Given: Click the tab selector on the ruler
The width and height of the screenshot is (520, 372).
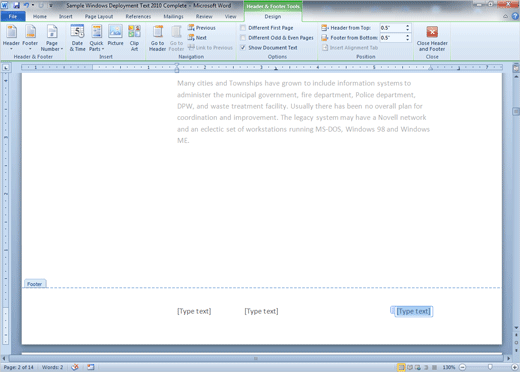Looking at the screenshot, I should point(6,68).
